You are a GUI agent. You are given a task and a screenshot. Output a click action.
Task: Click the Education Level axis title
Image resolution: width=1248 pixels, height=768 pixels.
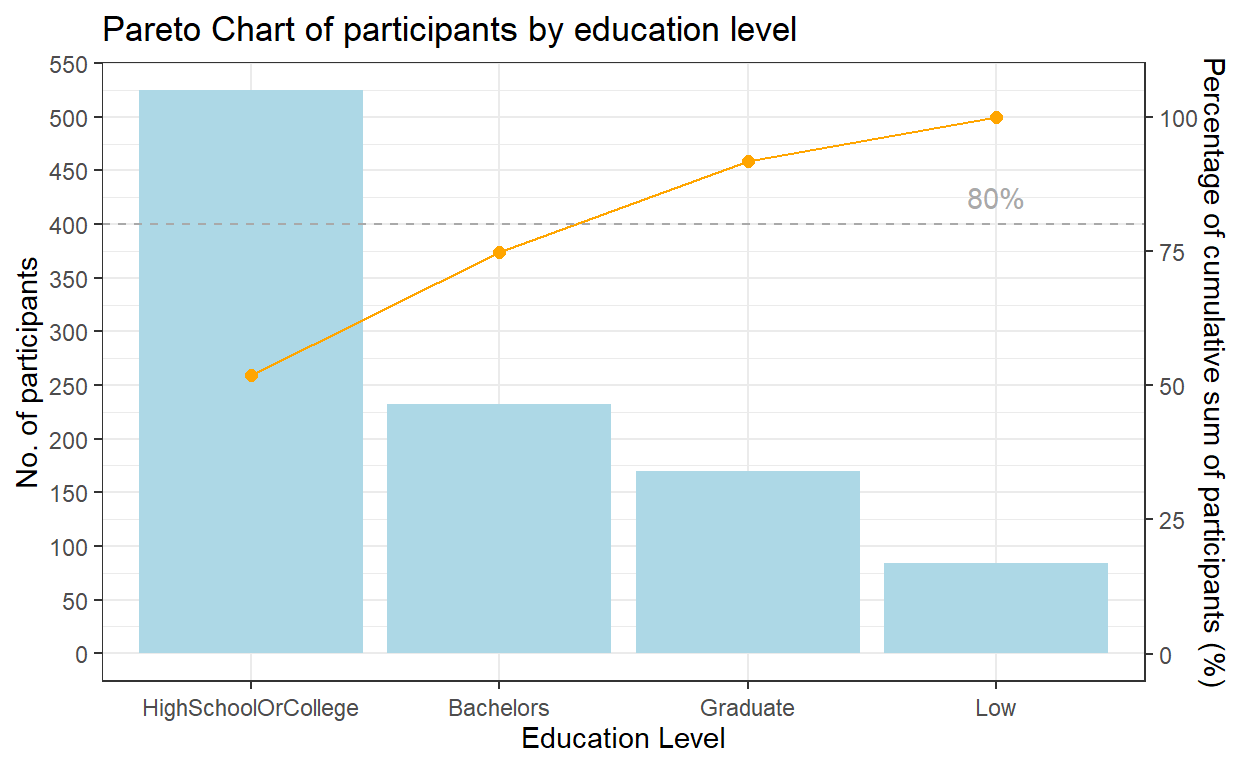pos(623,740)
